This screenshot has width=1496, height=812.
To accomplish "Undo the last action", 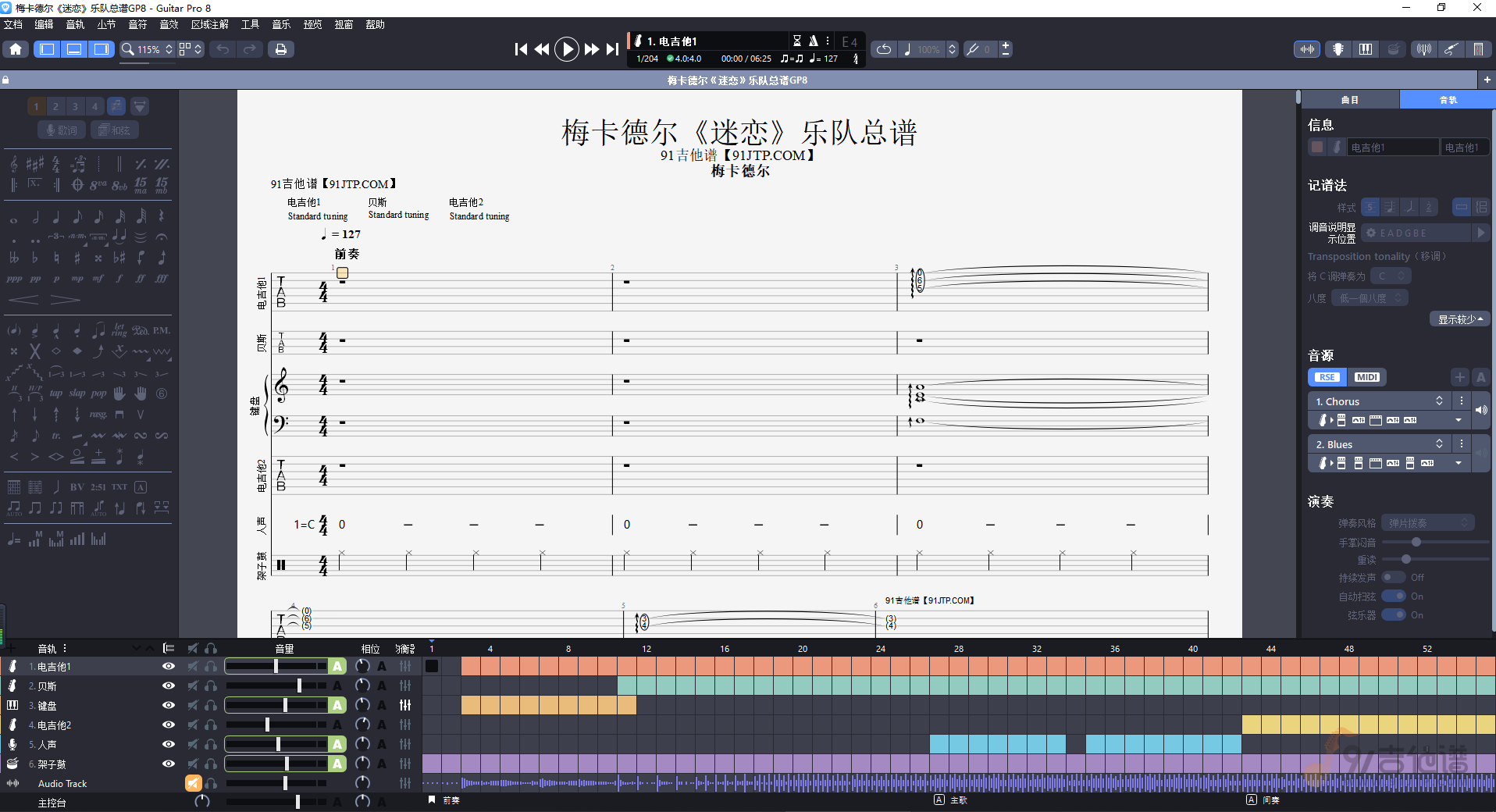I will pos(223,49).
